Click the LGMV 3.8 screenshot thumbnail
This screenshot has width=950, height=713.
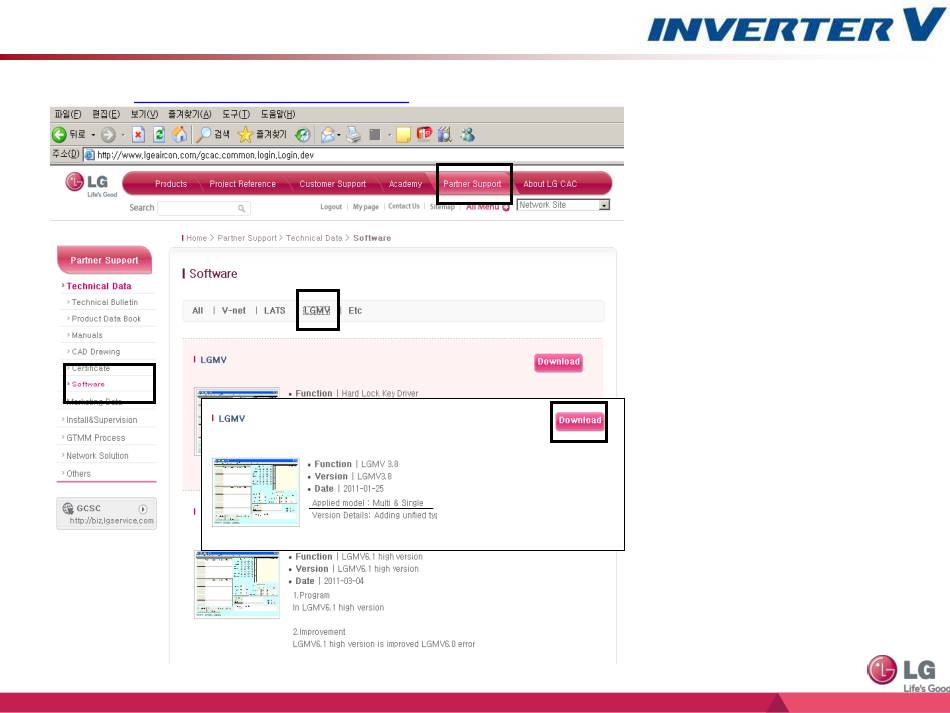pyautogui.click(x=256, y=492)
